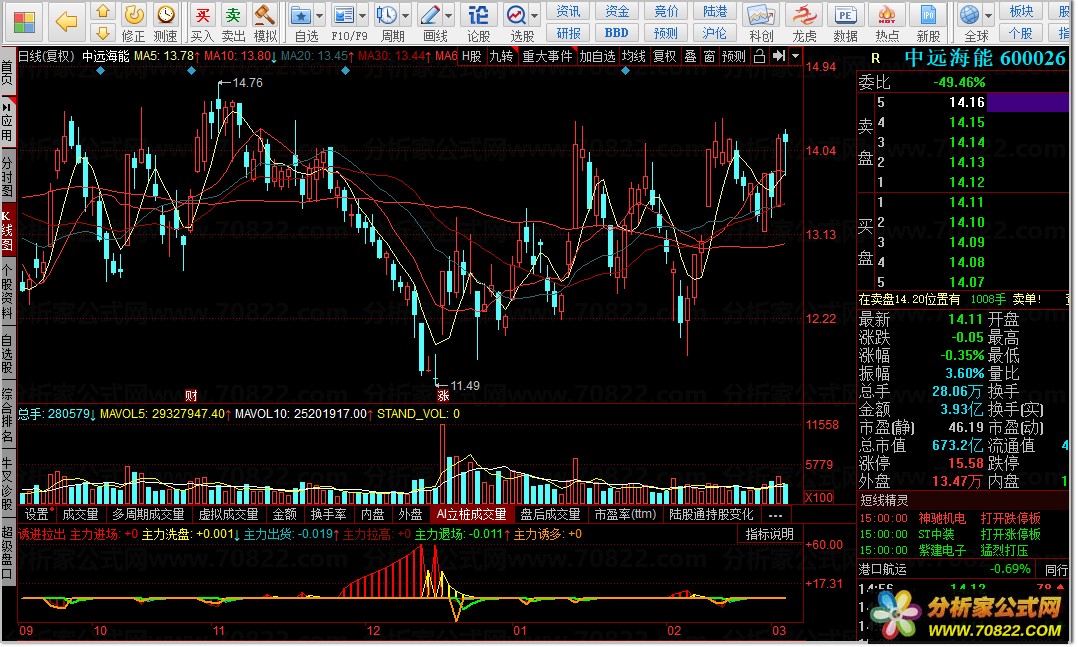
Task: Click the green 卖出 sell icon
Action: [x=234, y=15]
